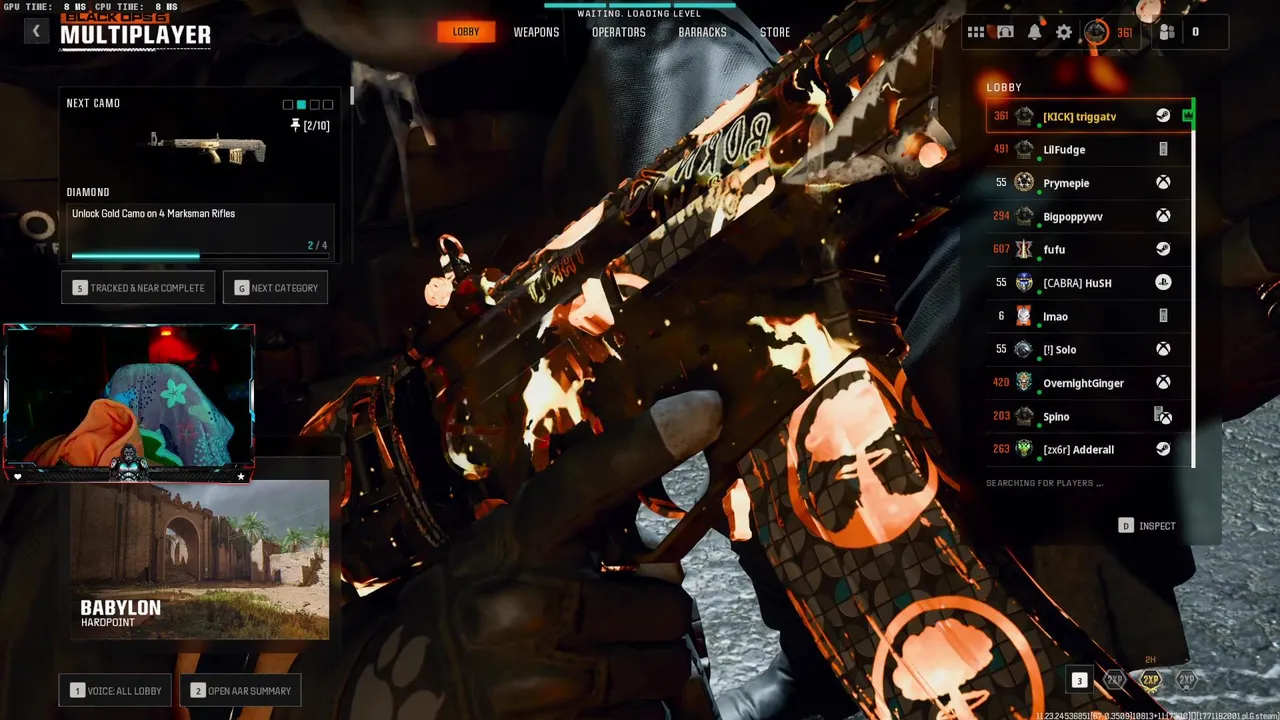Click the Diamond camo progress bar
The width and height of the screenshot is (1280, 720).
pos(200,256)
